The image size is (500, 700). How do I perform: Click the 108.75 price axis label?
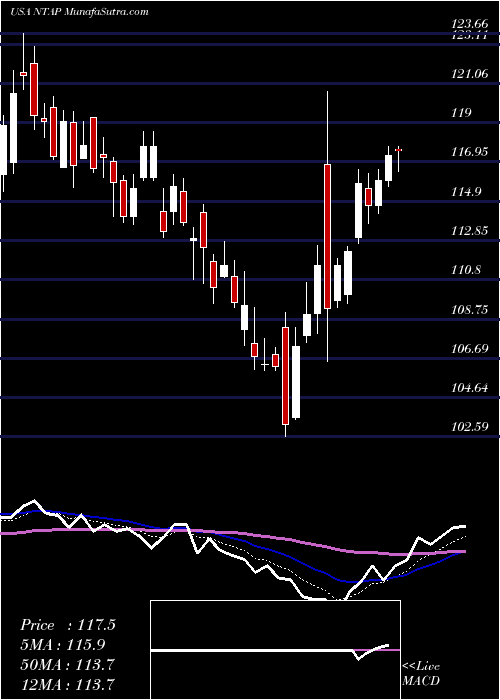tap(470, 309)
